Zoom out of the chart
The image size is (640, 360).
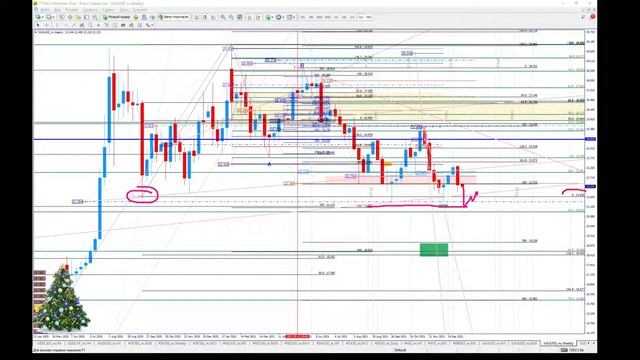click(x=231, y=17)
